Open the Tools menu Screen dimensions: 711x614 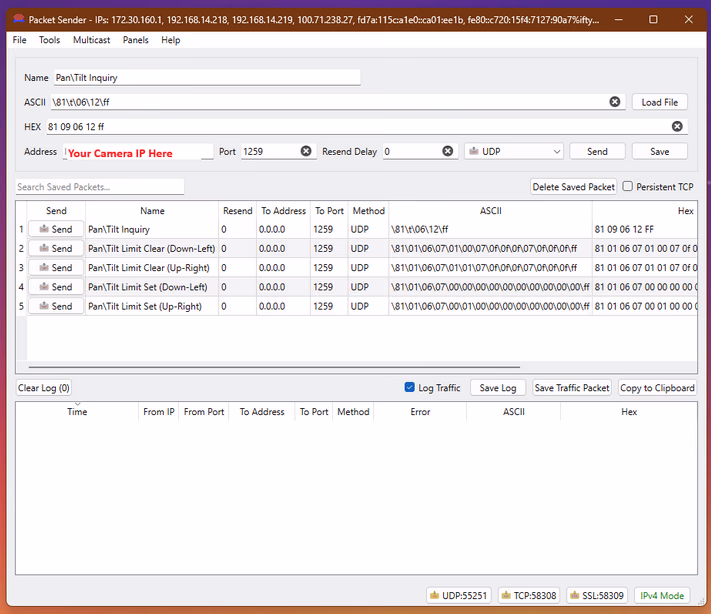(49, 40)
